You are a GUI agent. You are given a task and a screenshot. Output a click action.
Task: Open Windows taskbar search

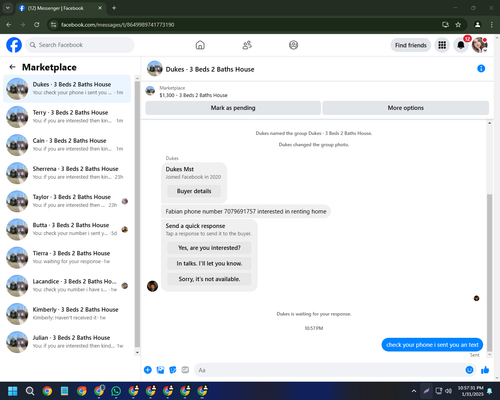pos(30,391)
